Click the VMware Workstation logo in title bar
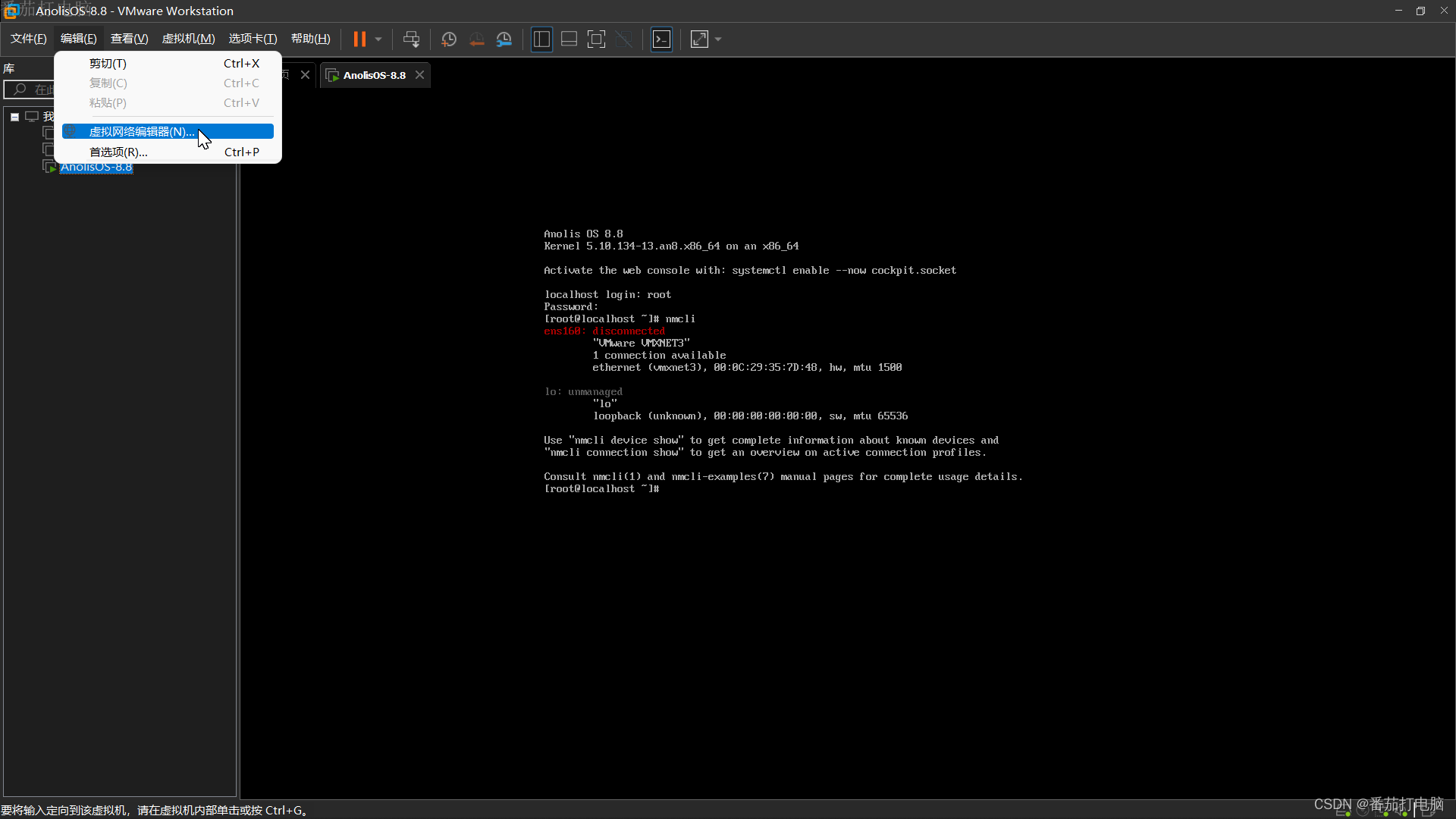The image size is (1456, 819). click(11, 11)
